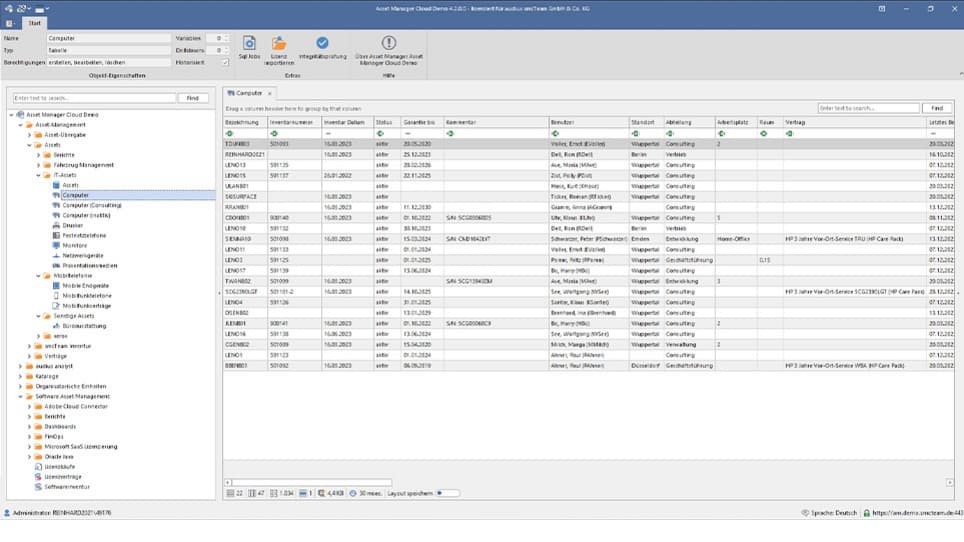The width and height of the screenshot is (964, 542).
Task: Click the Sprache Deutsch language indicator
Action: [829, 513]
